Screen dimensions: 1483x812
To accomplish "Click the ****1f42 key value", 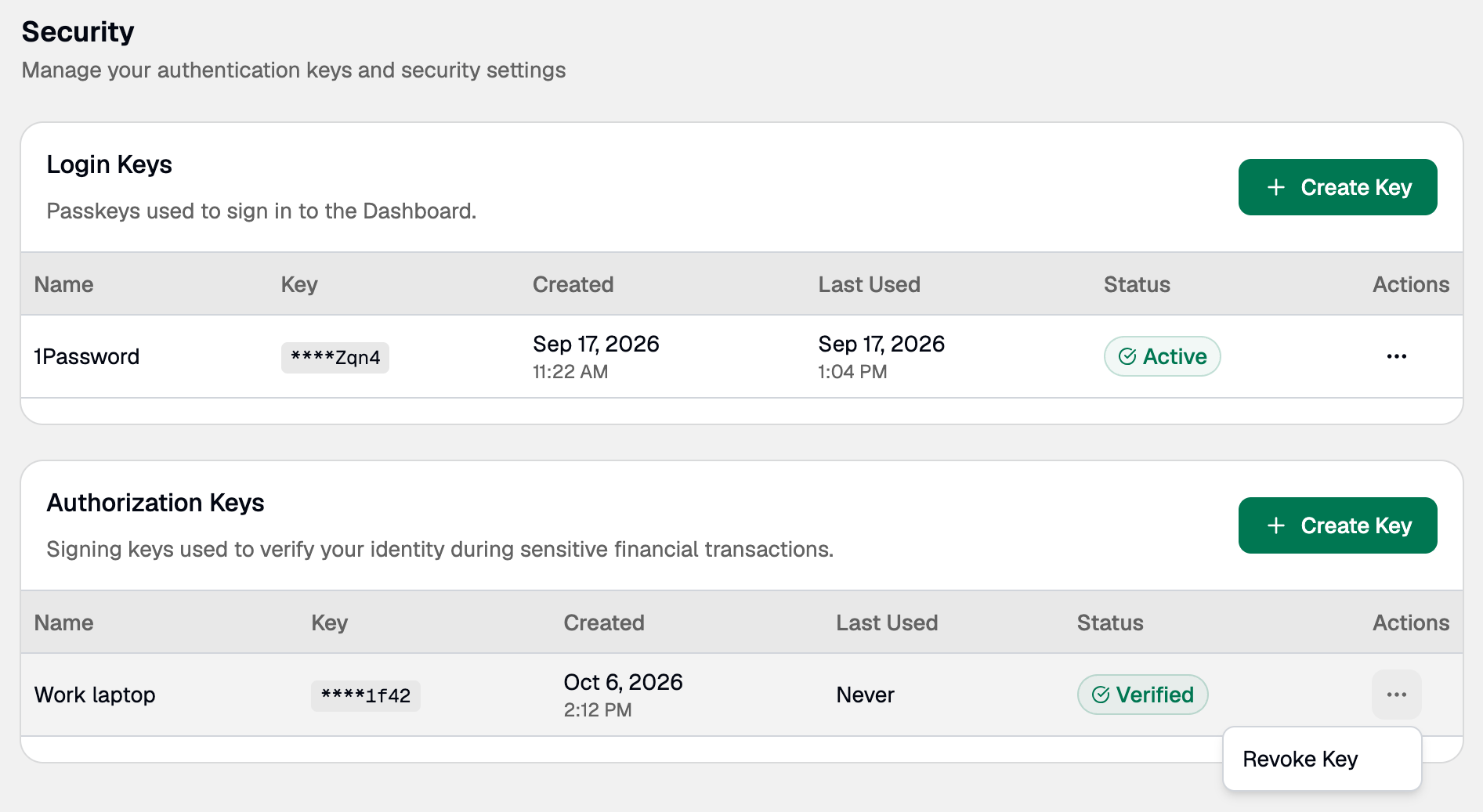I will (x=366, y=695).
